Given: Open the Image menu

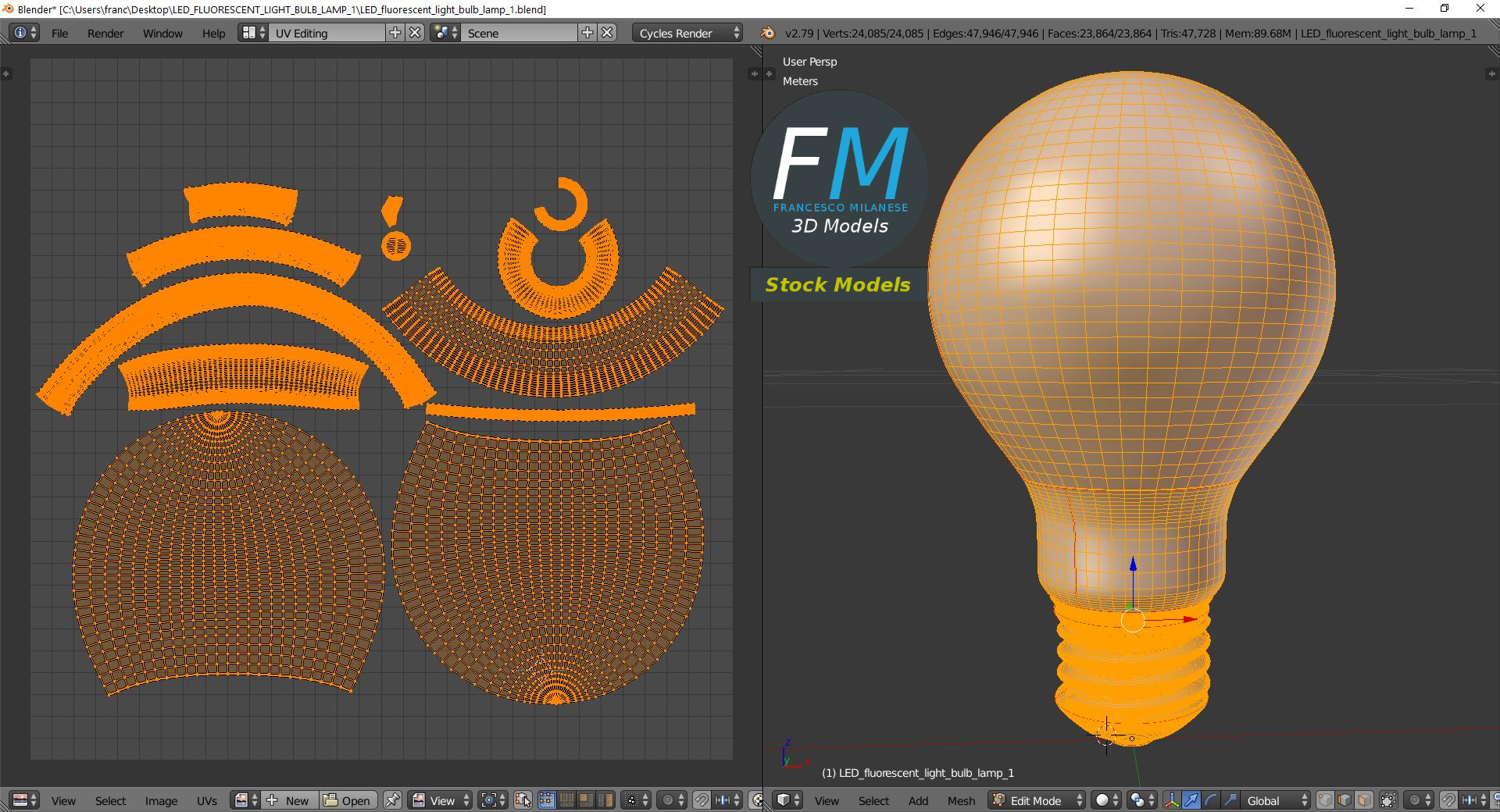Looking at the screenshot, I should [x=161, y=801].
